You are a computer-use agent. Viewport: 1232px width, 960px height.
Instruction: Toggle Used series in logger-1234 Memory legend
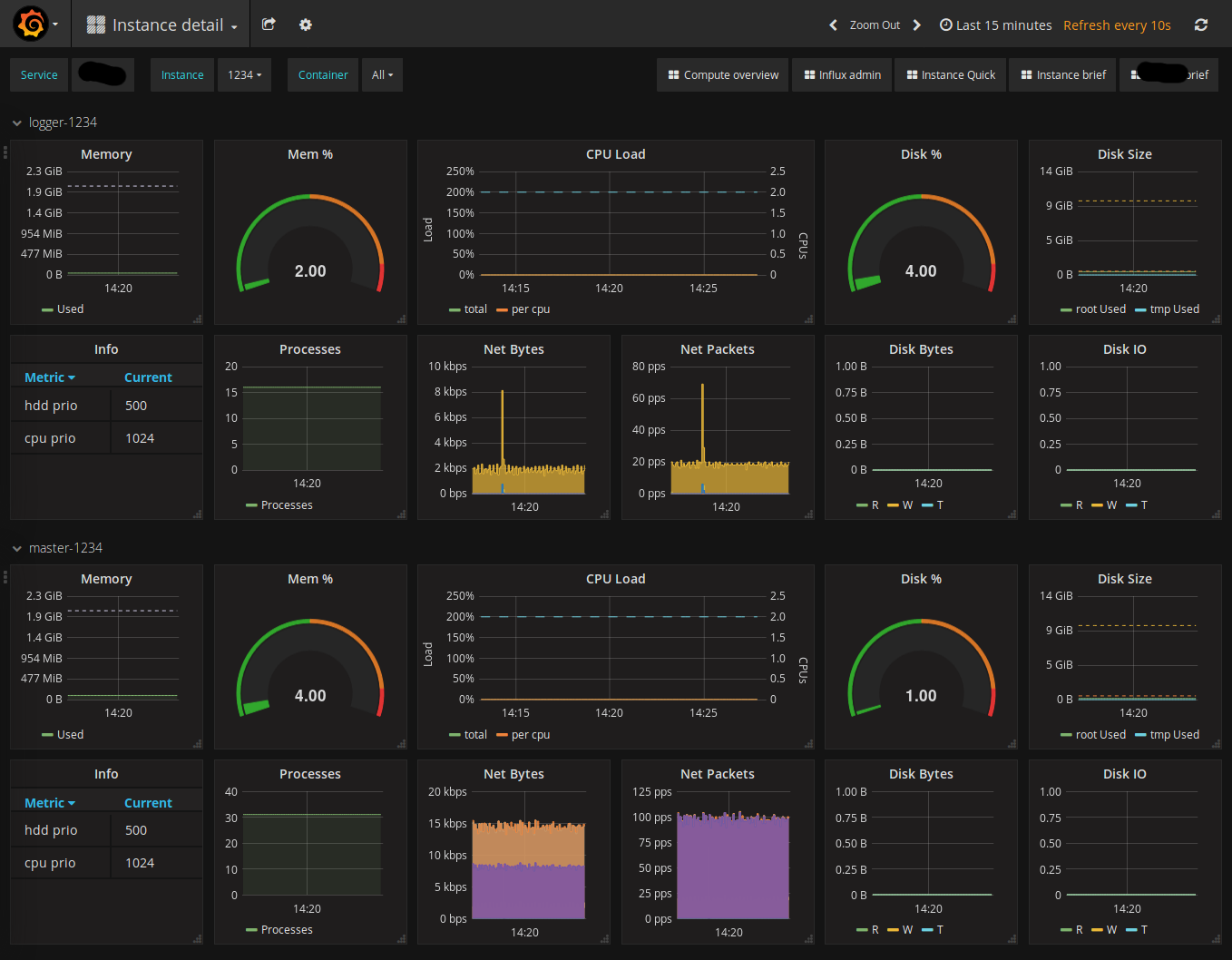[x=70, y=309]
